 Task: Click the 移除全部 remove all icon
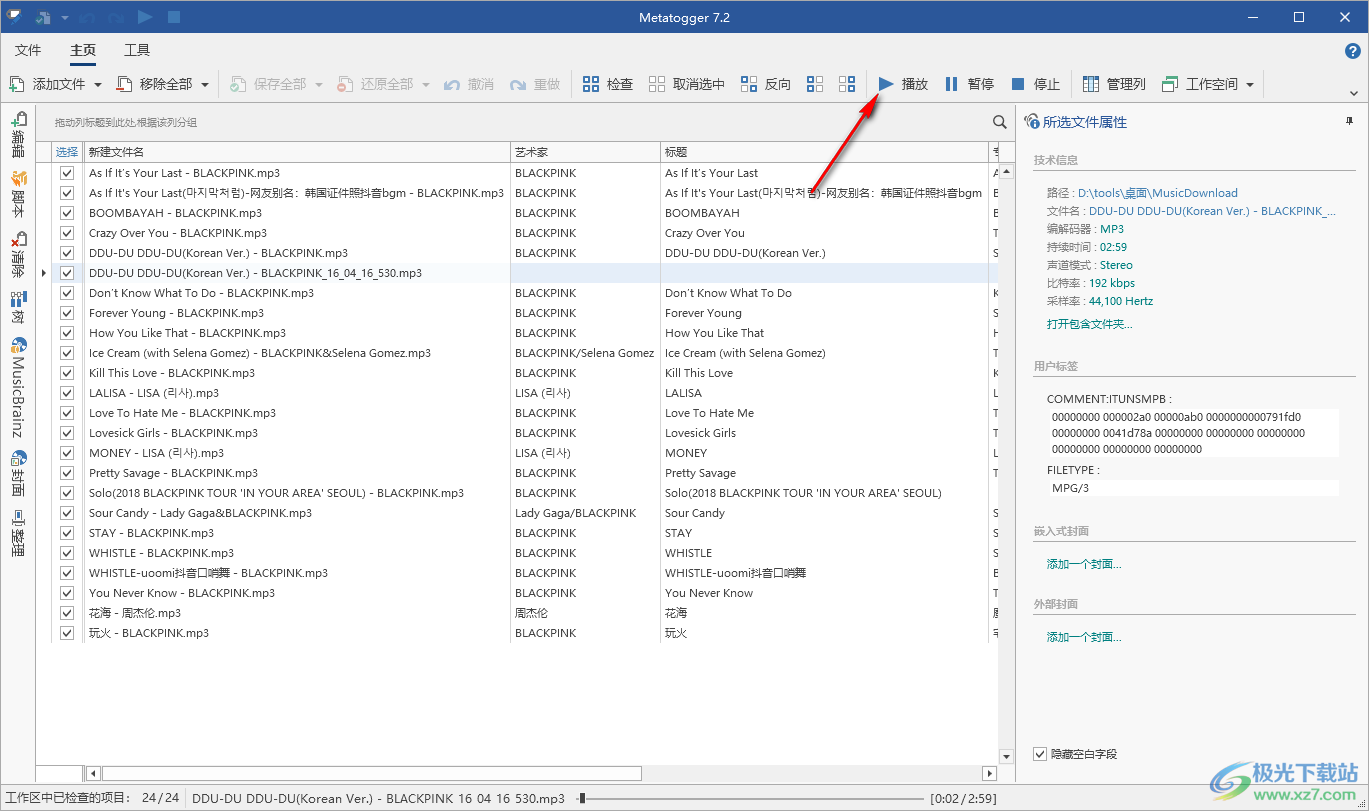[x=124, y=84]
